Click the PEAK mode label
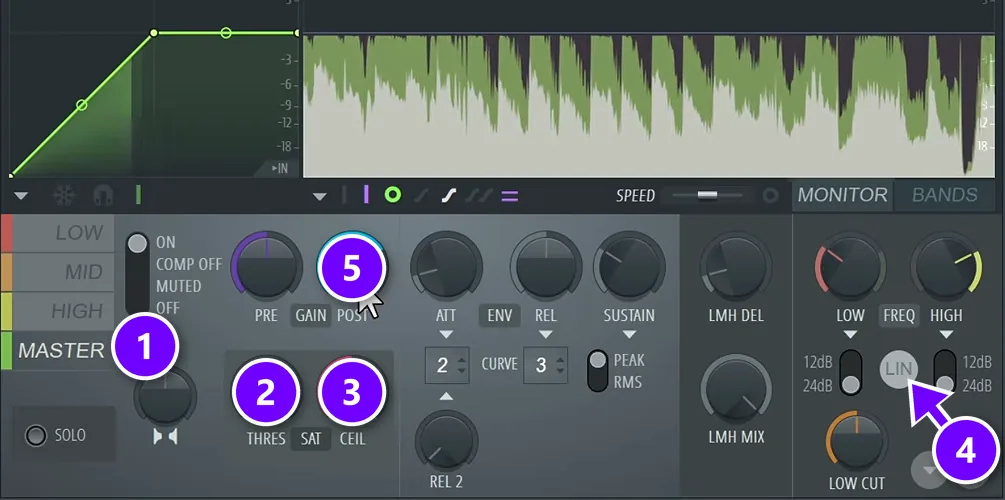1005x500 pixels. coord(629,360)
